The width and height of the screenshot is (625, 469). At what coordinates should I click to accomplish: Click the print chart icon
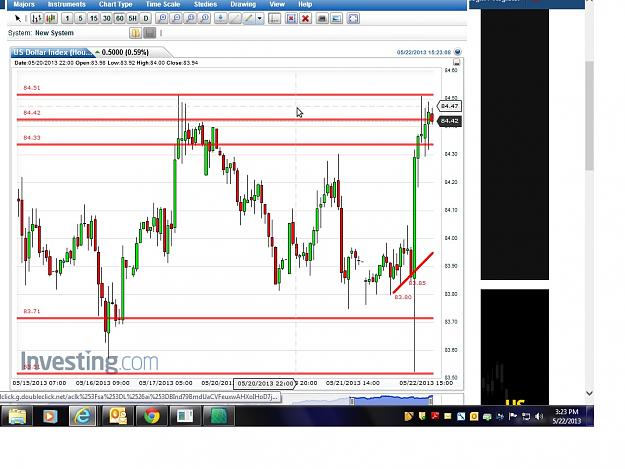pos(322,18)
